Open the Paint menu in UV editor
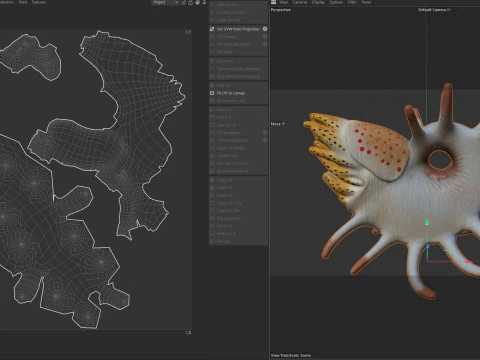This screenshot has width=480, height=360. click(23, 2)
